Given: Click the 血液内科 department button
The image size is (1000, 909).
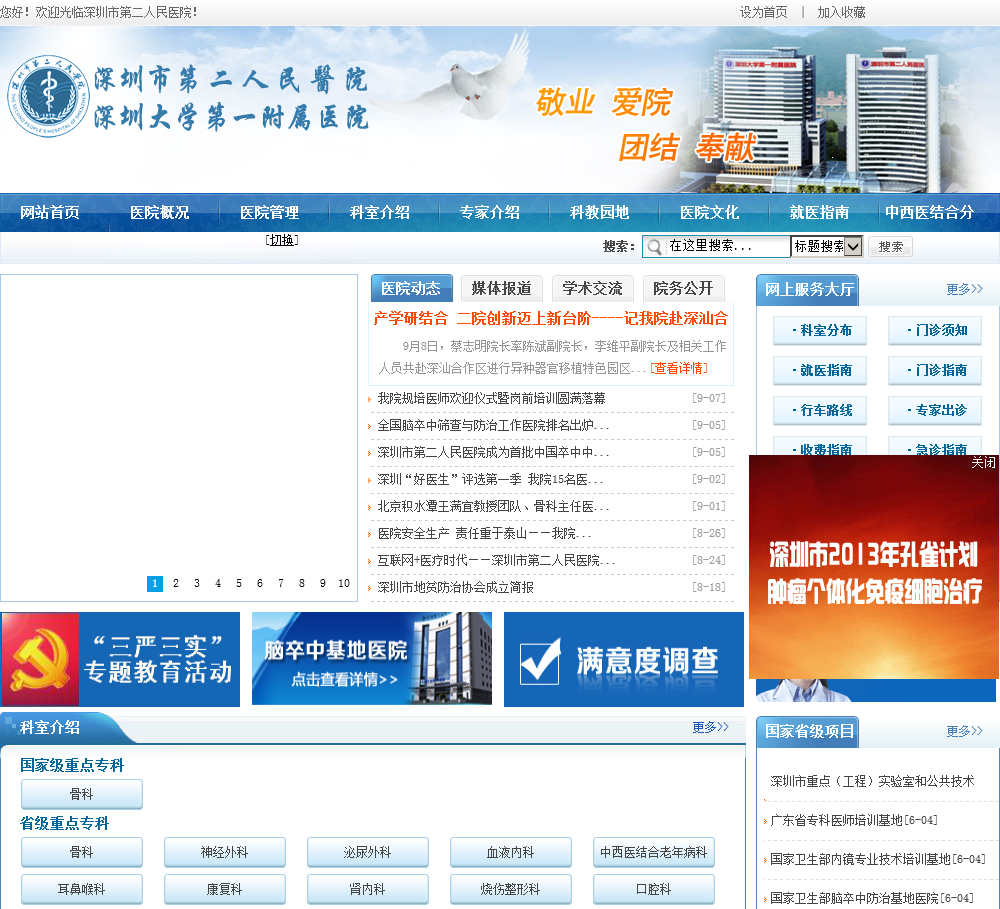Looking at the screenshot, I should (510, 852).
